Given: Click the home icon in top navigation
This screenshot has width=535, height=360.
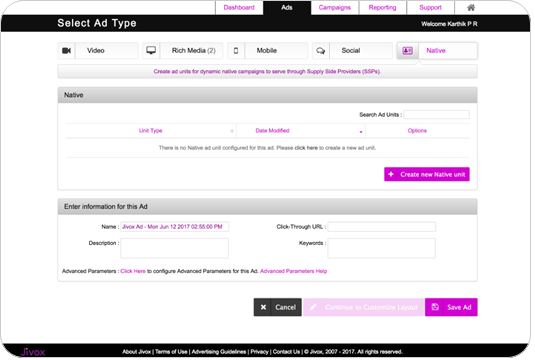Looking at the screenshot, I should tap(471, 8).
